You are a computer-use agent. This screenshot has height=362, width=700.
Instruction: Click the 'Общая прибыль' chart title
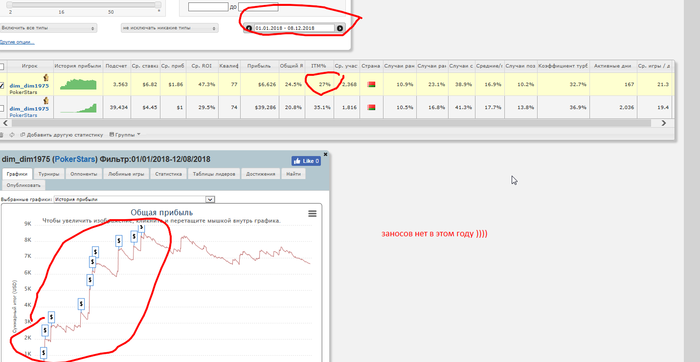point(162,212)
